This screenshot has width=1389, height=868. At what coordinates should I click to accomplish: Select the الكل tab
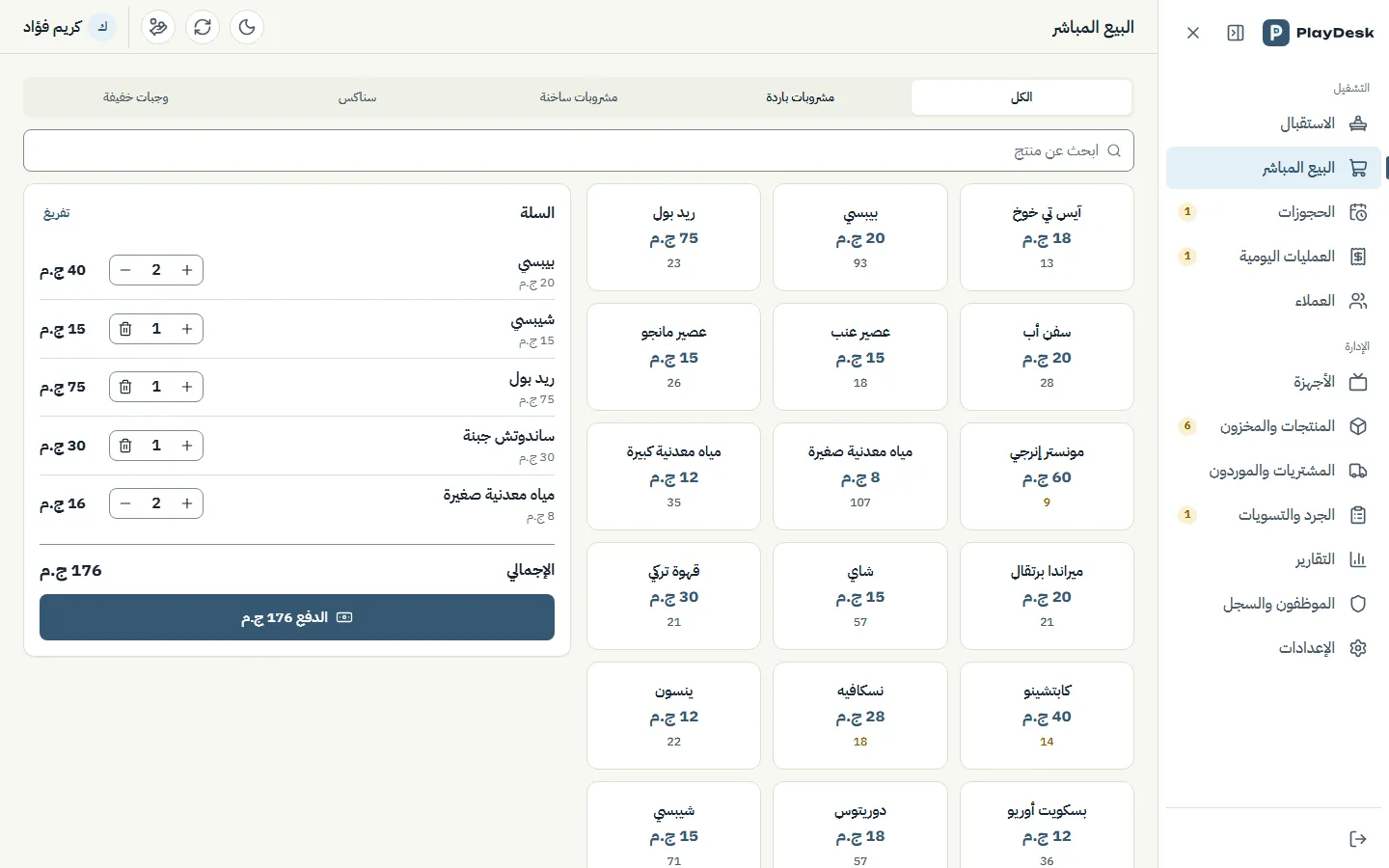tap(1021, 97)
